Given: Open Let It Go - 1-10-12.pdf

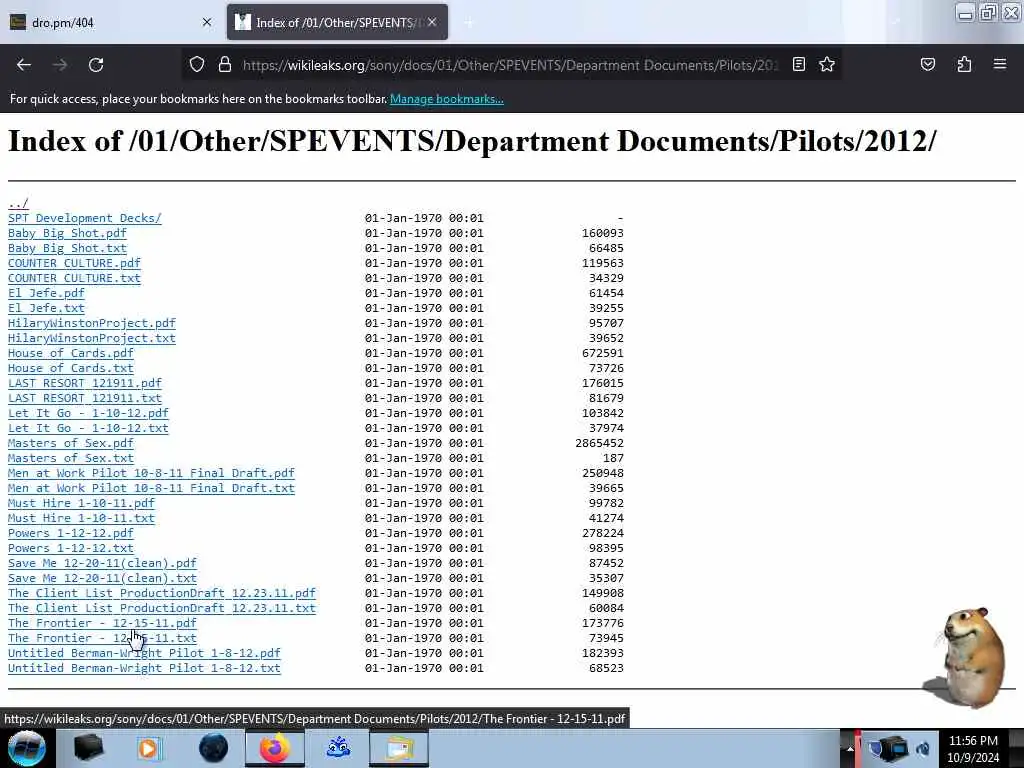Looking at the screenshot, I should (88, 413).
